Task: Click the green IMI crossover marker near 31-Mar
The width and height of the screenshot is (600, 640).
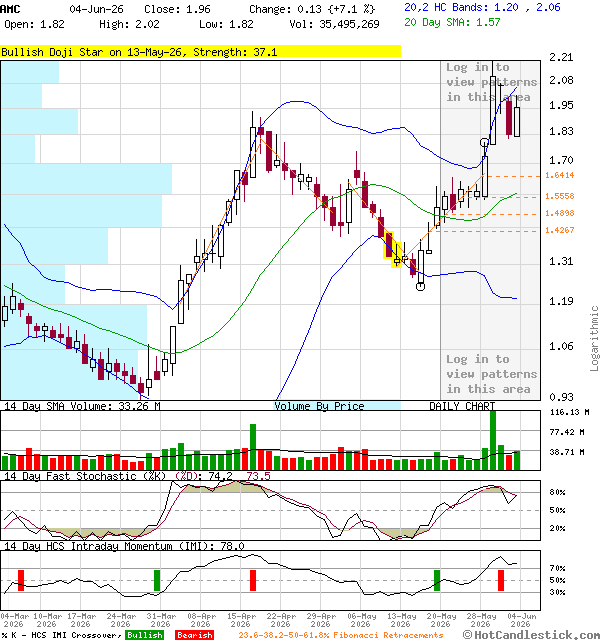Action: pyautogui.click(x=157, y=580)
